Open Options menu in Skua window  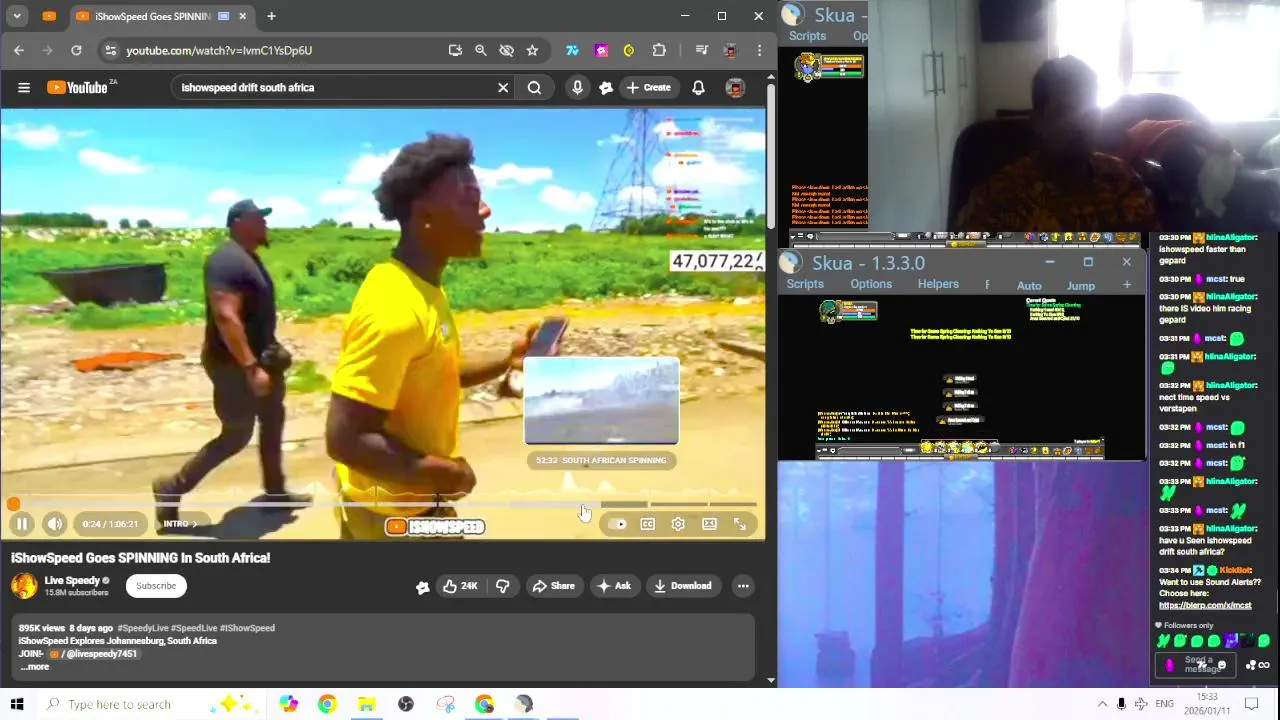(871, 284)
